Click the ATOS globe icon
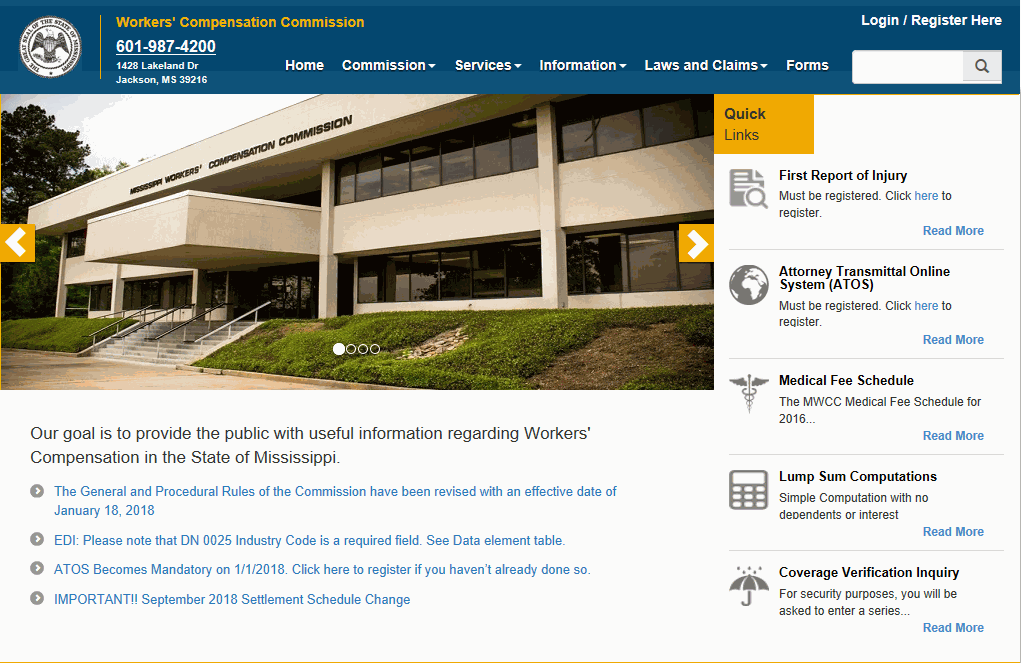 coord(749,285)
